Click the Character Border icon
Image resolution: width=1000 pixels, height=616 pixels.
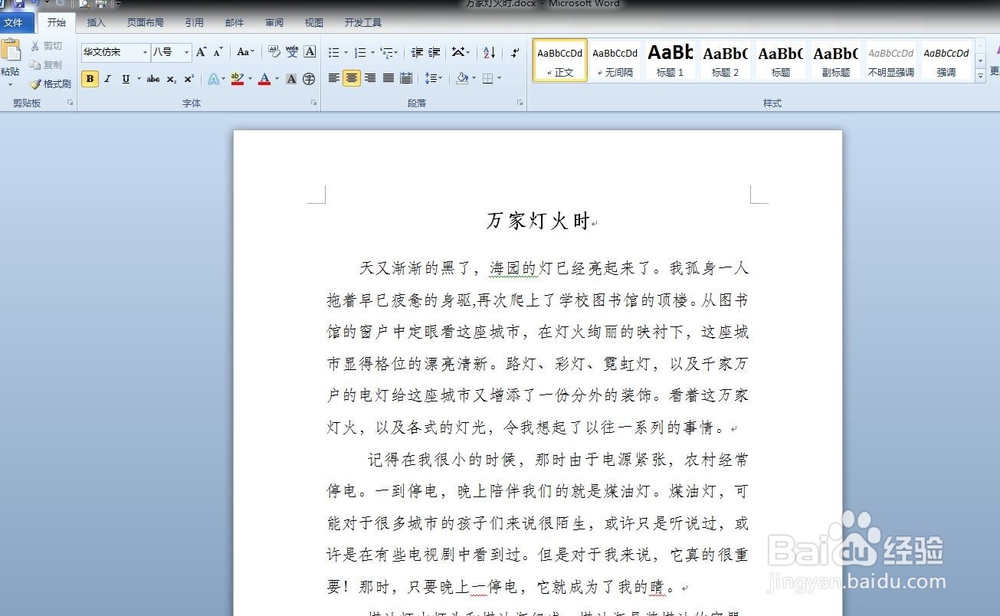[x=310, y=52]
